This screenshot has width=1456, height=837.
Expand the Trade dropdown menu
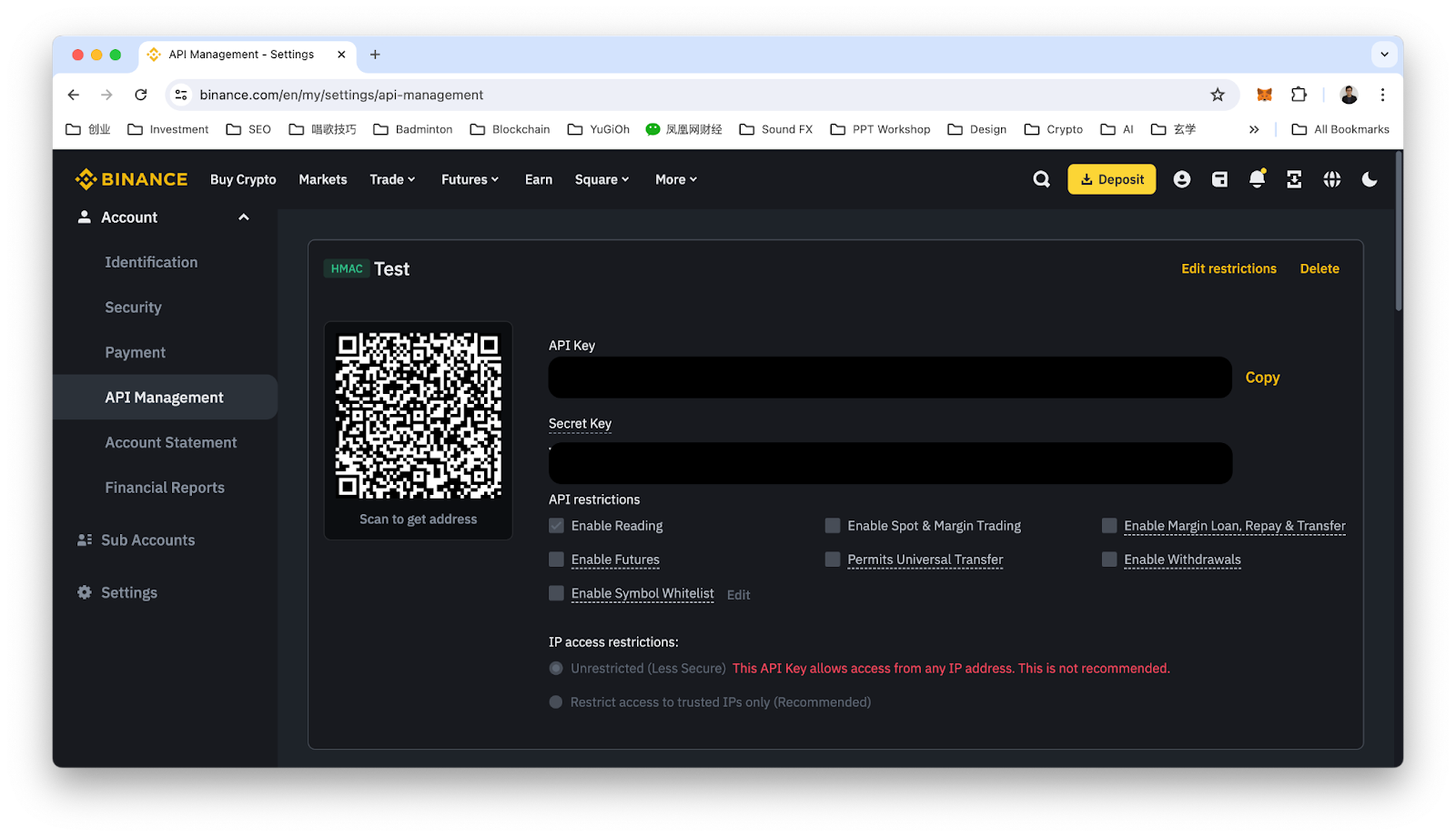pyautogui.click(x=392, y=179)
